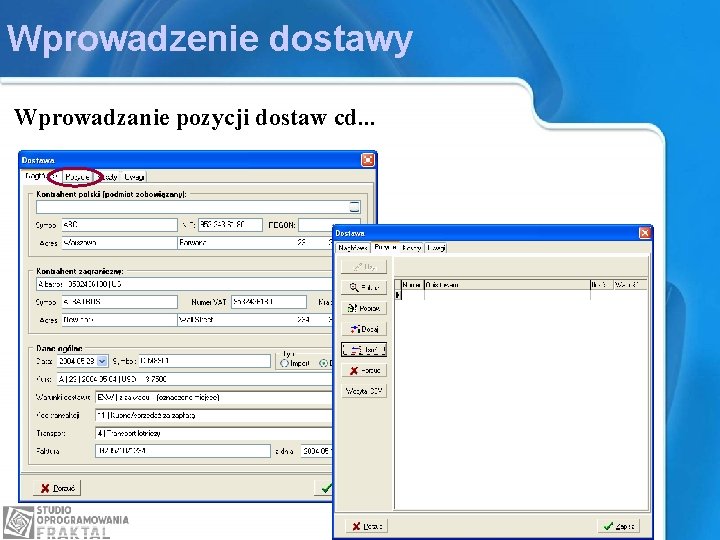Open the Transport combo box
Screen dimensions: 720x540
click(x=214, y=433)
